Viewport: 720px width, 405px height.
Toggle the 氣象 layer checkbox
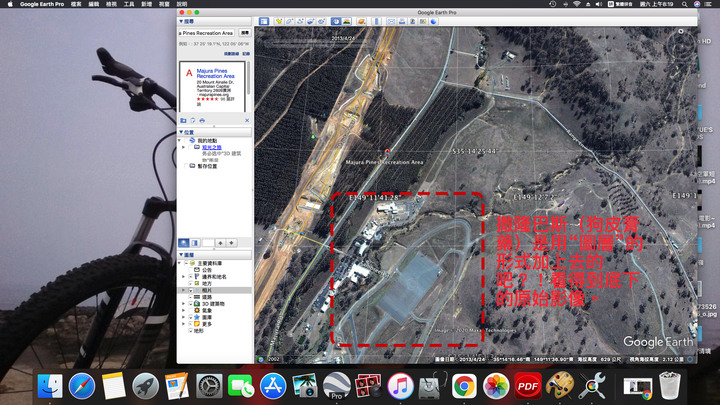[x=191, y=310]
